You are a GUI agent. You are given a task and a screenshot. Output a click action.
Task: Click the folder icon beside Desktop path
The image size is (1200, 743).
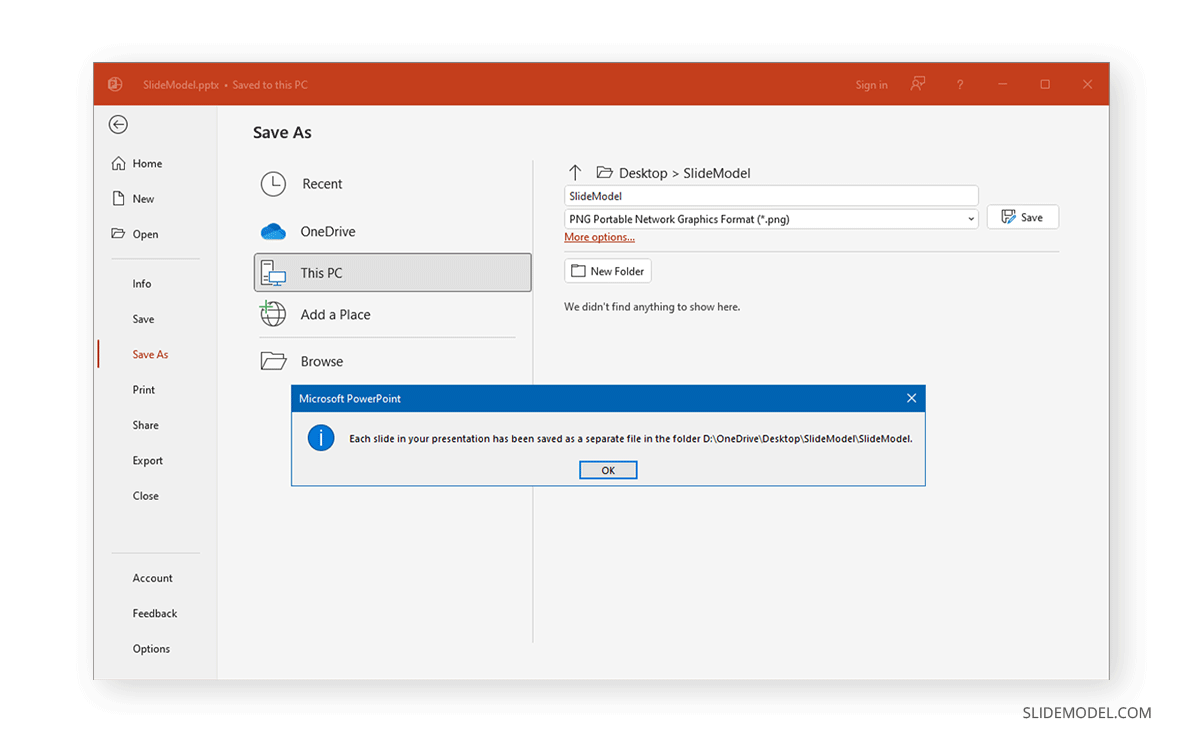point(604,172)
